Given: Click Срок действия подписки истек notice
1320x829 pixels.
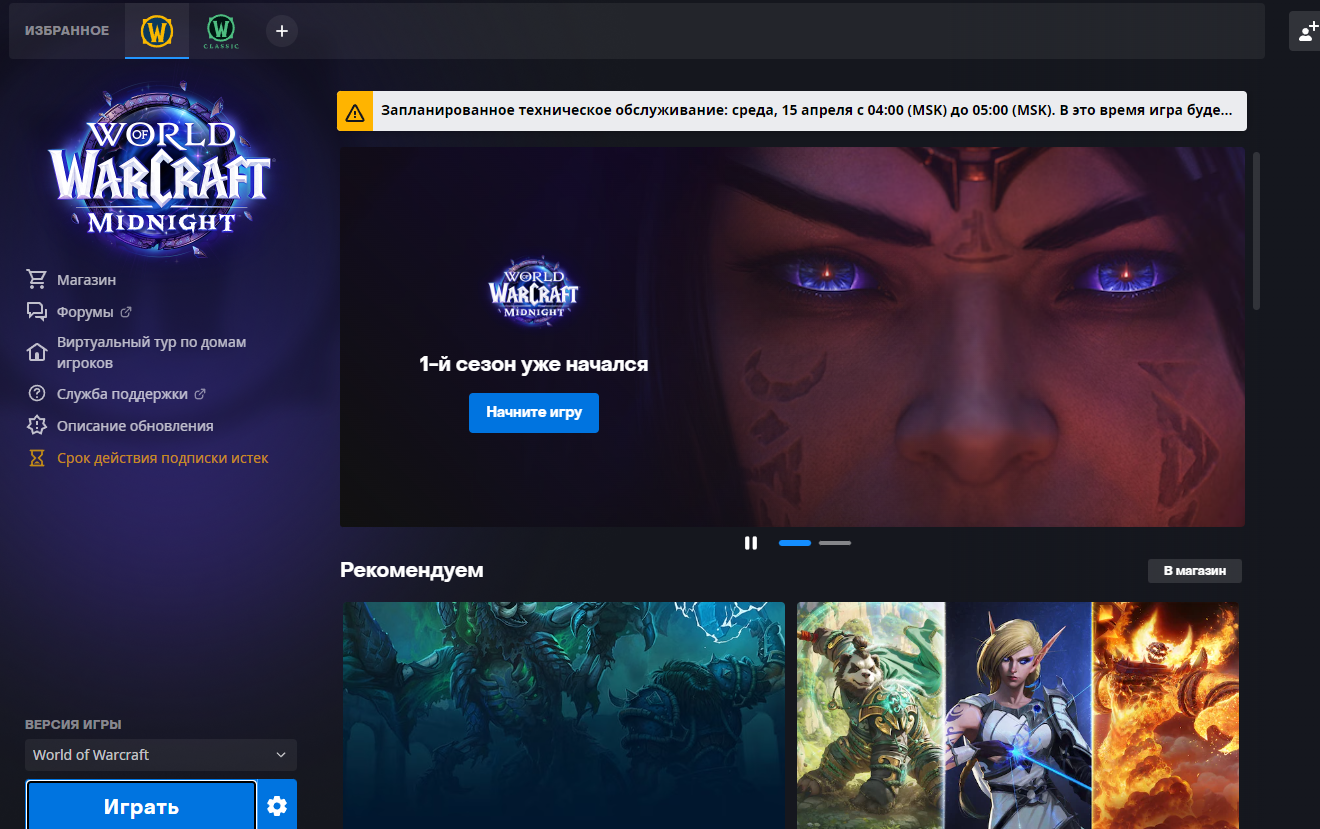Looking at the screenshot, I should click(x=163, y=458).
